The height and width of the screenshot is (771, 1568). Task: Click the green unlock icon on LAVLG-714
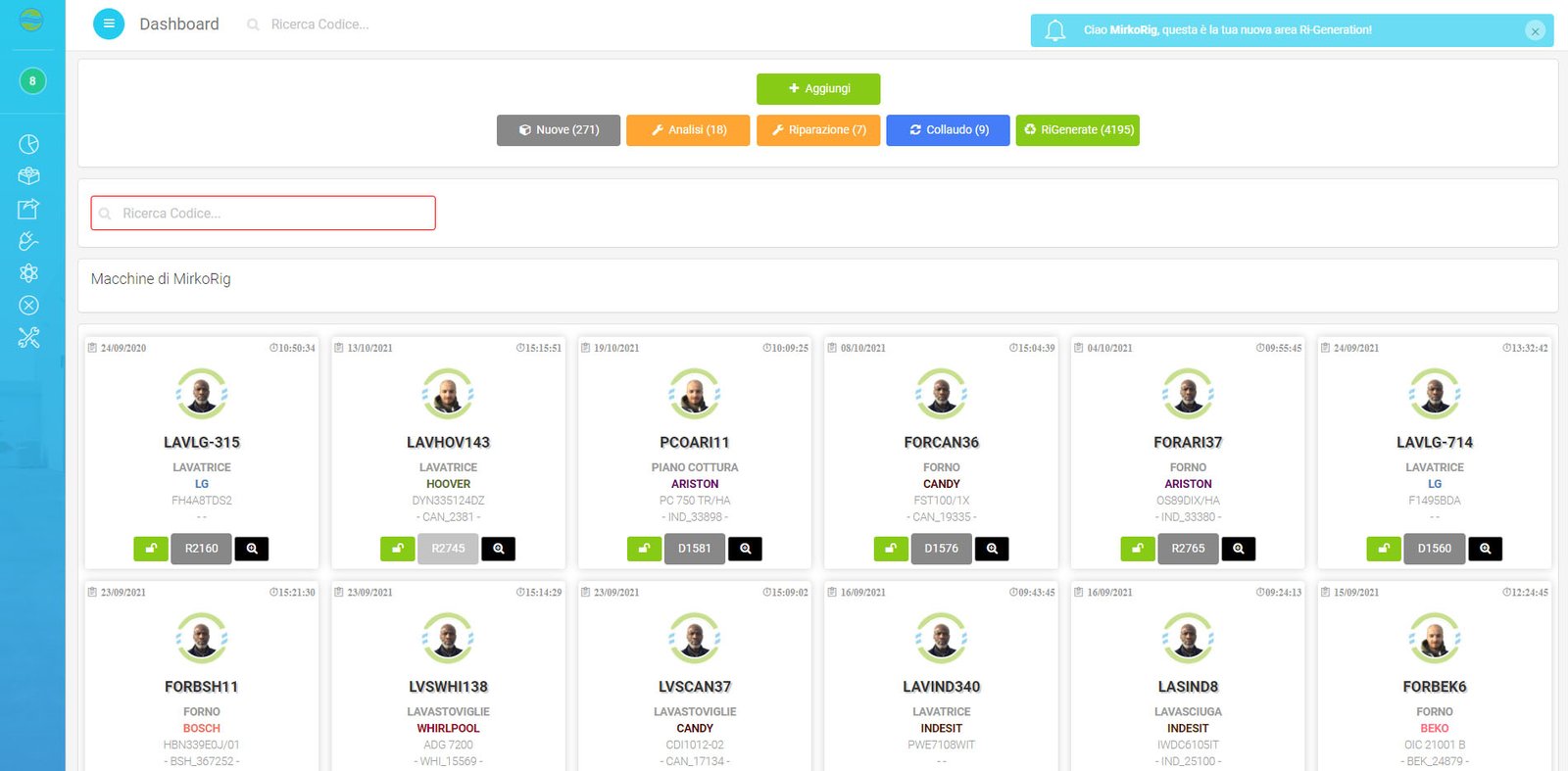pos(1384,549)
